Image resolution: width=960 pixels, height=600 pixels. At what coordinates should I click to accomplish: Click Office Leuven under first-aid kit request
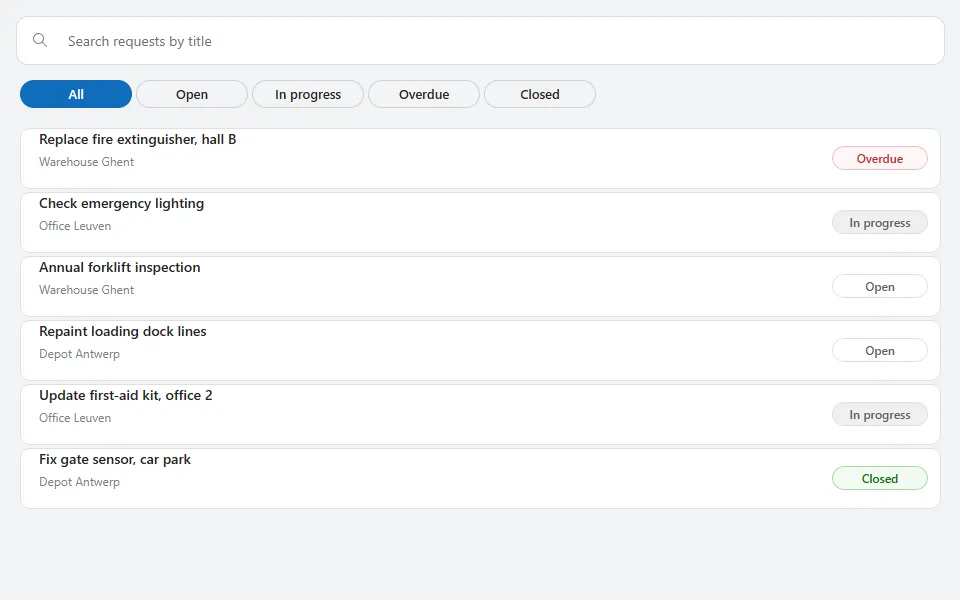(75, 418)
